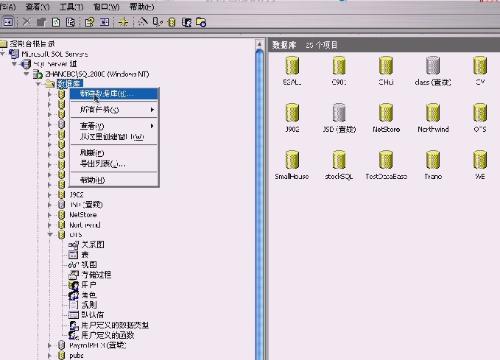Screen dimensions: 500x360
Task: Select 角色 (roles) under the OTS database
Action: click(89, 295)
